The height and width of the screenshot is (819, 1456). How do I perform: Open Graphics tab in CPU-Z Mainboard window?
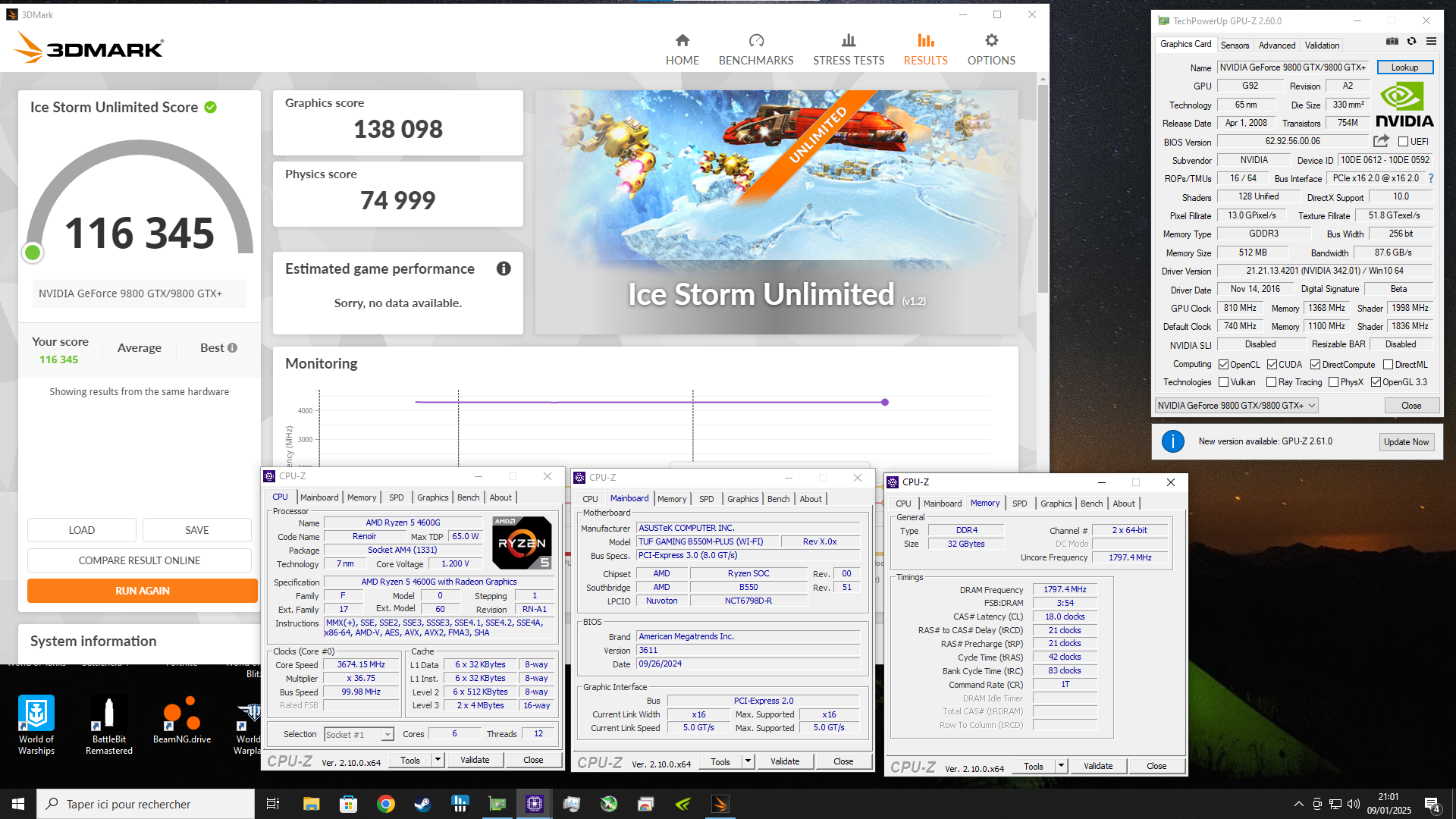point(742,499)
